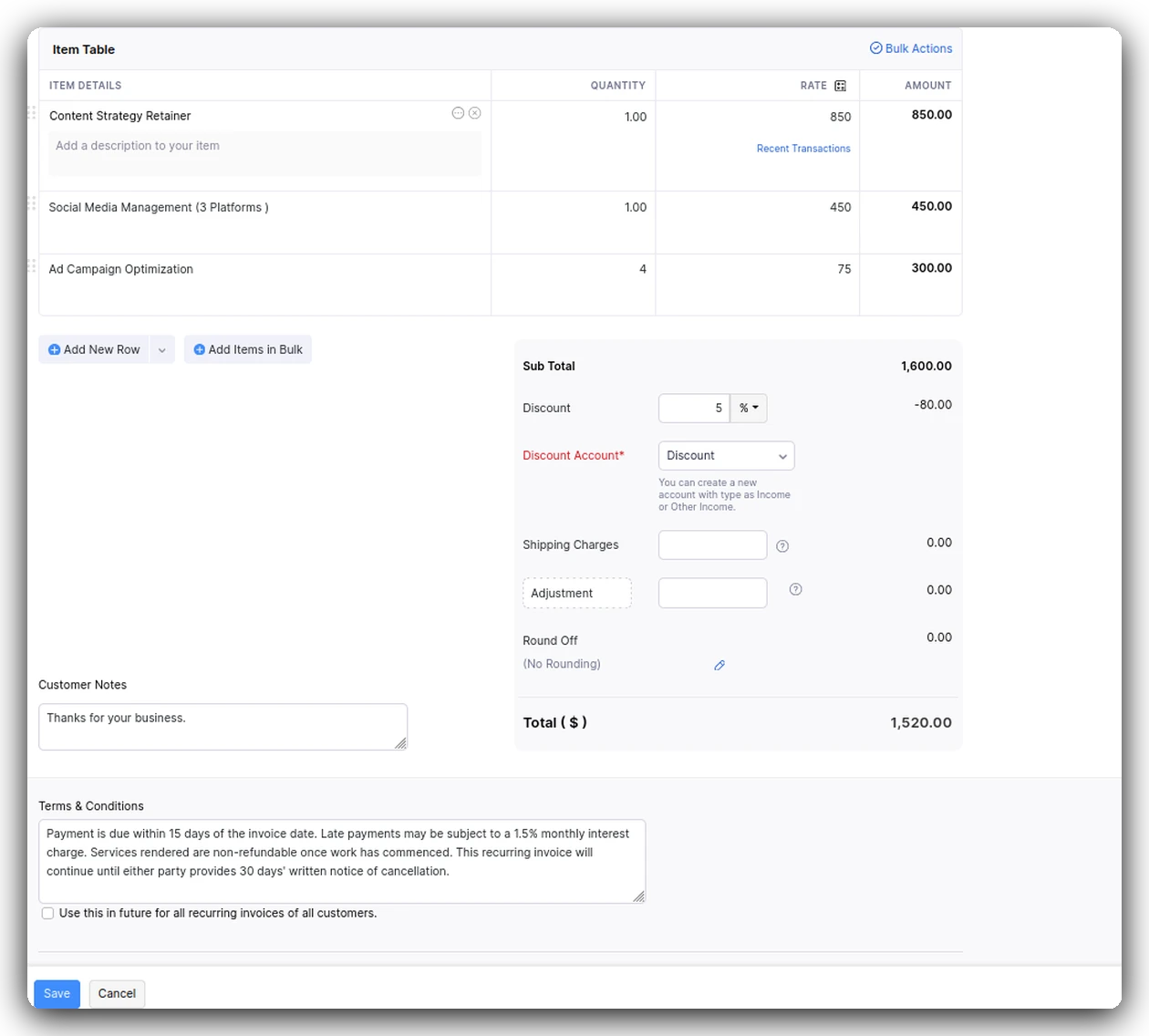
Task: View Recent Transactions link
Action: [803, 149]
